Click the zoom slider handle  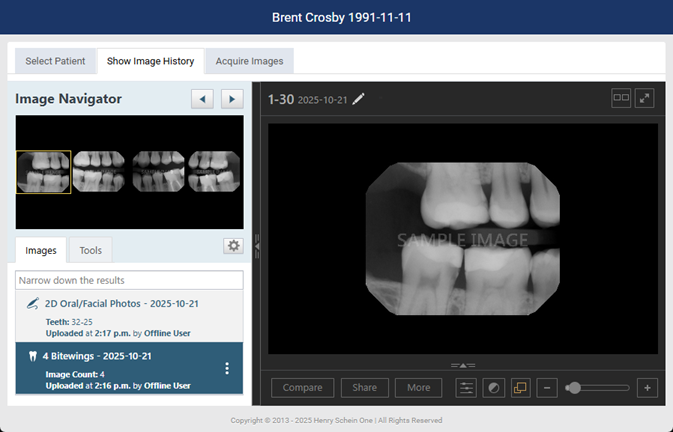click(573, 388)
